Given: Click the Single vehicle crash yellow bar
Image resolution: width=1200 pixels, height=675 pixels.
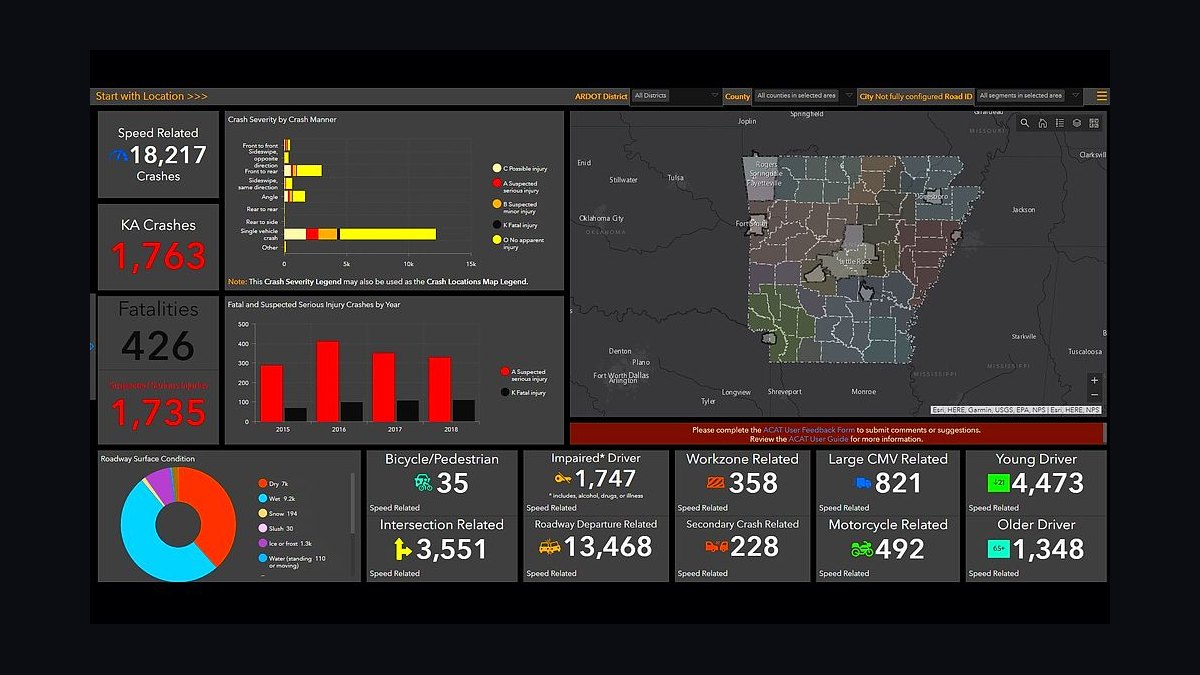Looking at the screenshot, I should (388, 234).
